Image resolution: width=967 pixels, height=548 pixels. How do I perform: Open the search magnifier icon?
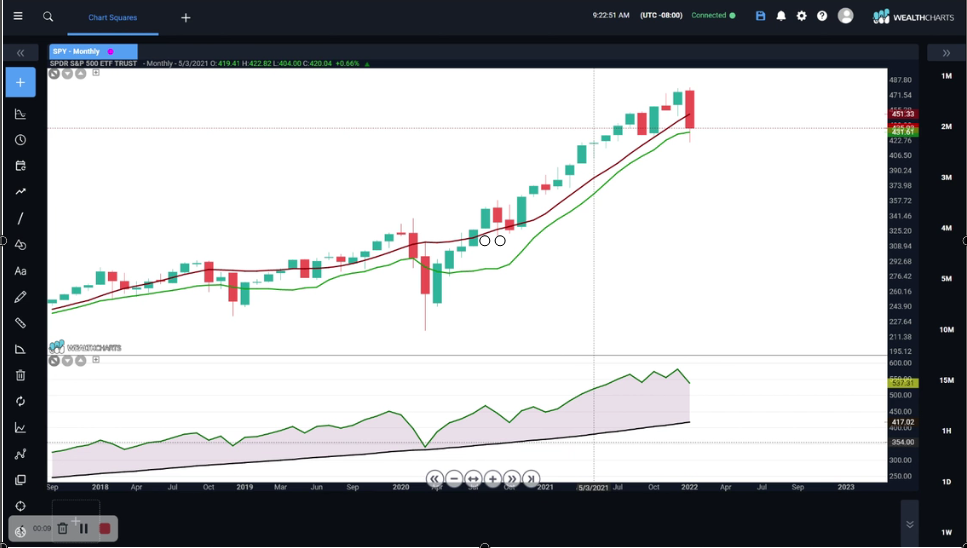tap(48, 17)
